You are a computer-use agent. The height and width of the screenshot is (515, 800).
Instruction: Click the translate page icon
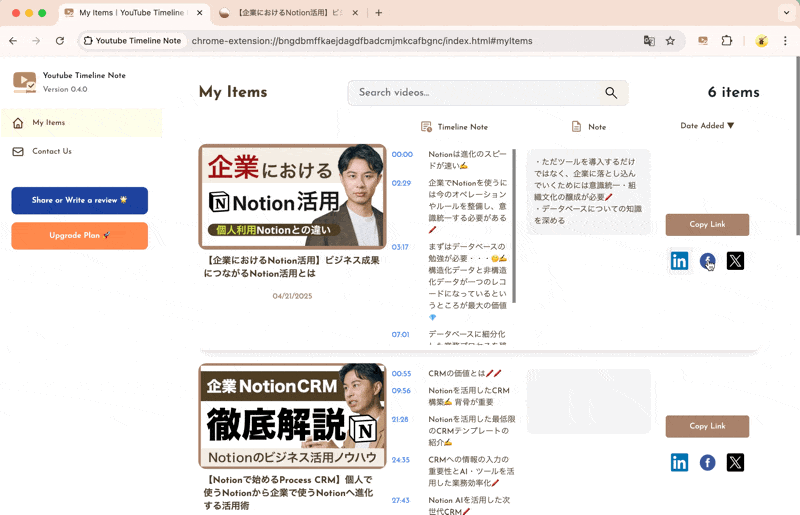[649, 41]
